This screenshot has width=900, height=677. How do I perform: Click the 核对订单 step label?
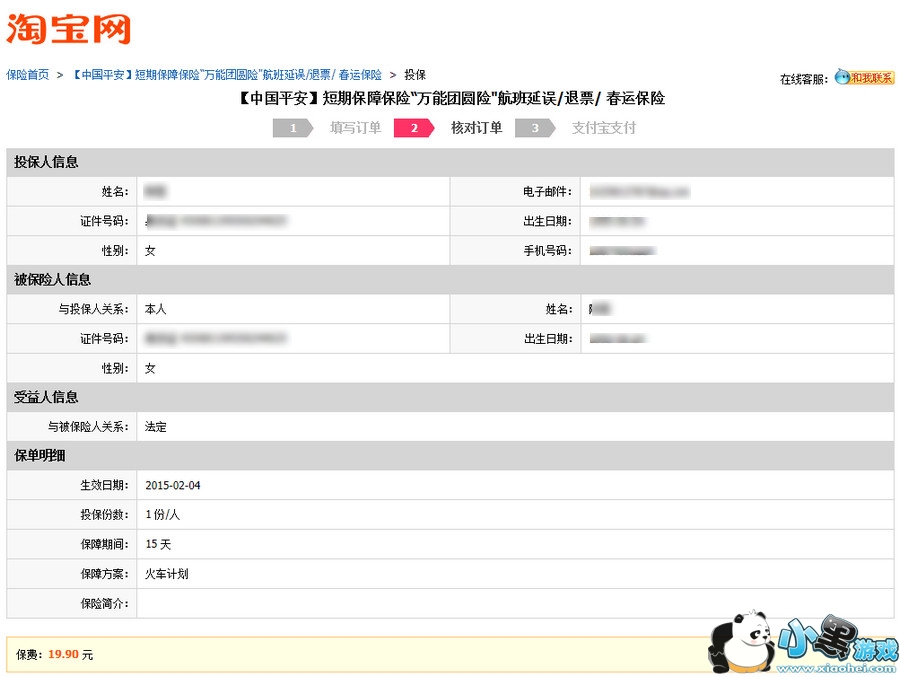[476, 127]
